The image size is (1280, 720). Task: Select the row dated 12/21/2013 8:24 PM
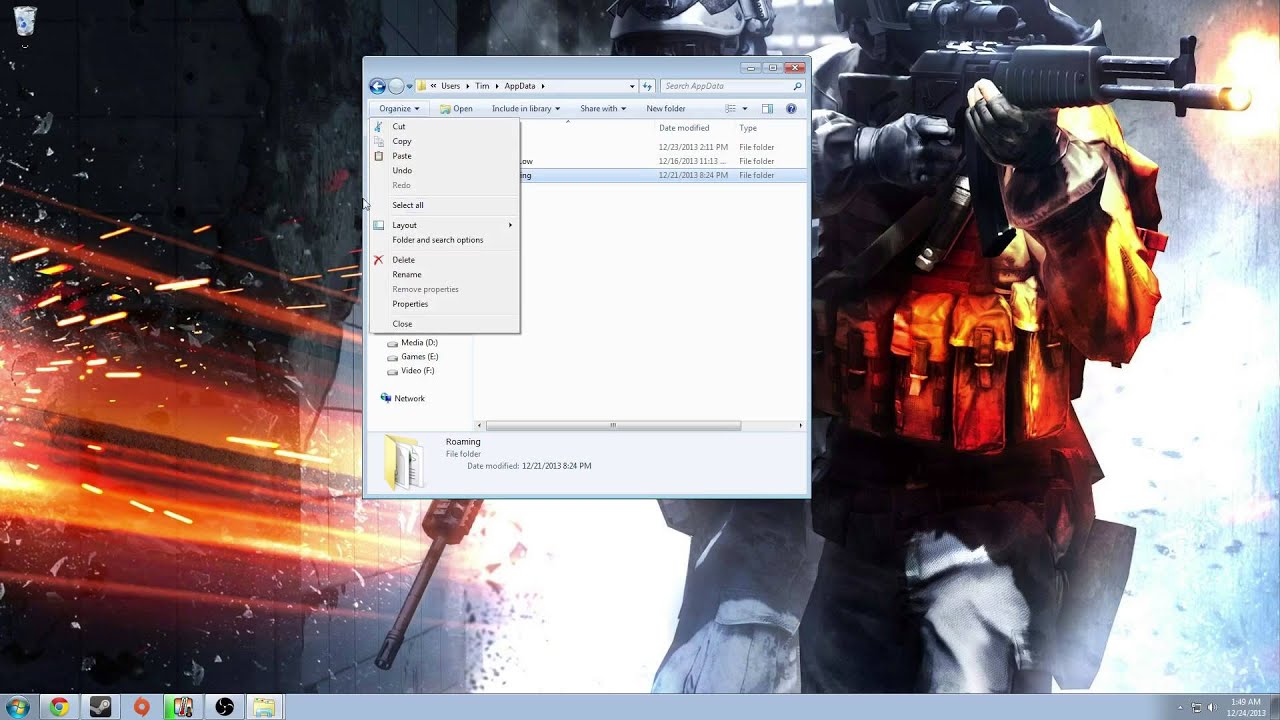pyautogui.click(x=663, y=175)
